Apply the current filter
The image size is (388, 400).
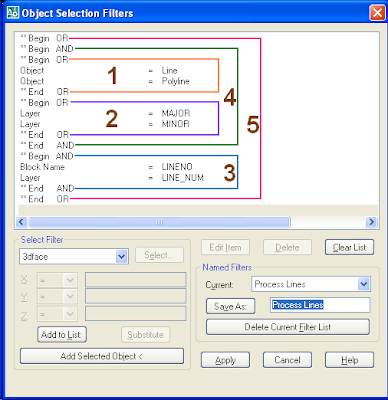225,360
